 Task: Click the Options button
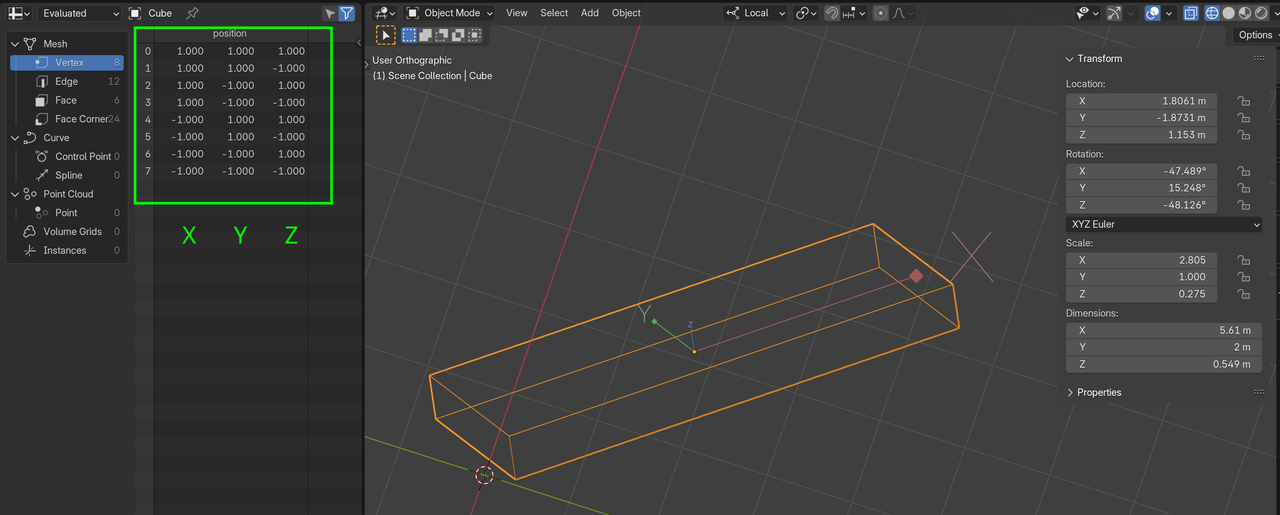1254,35
